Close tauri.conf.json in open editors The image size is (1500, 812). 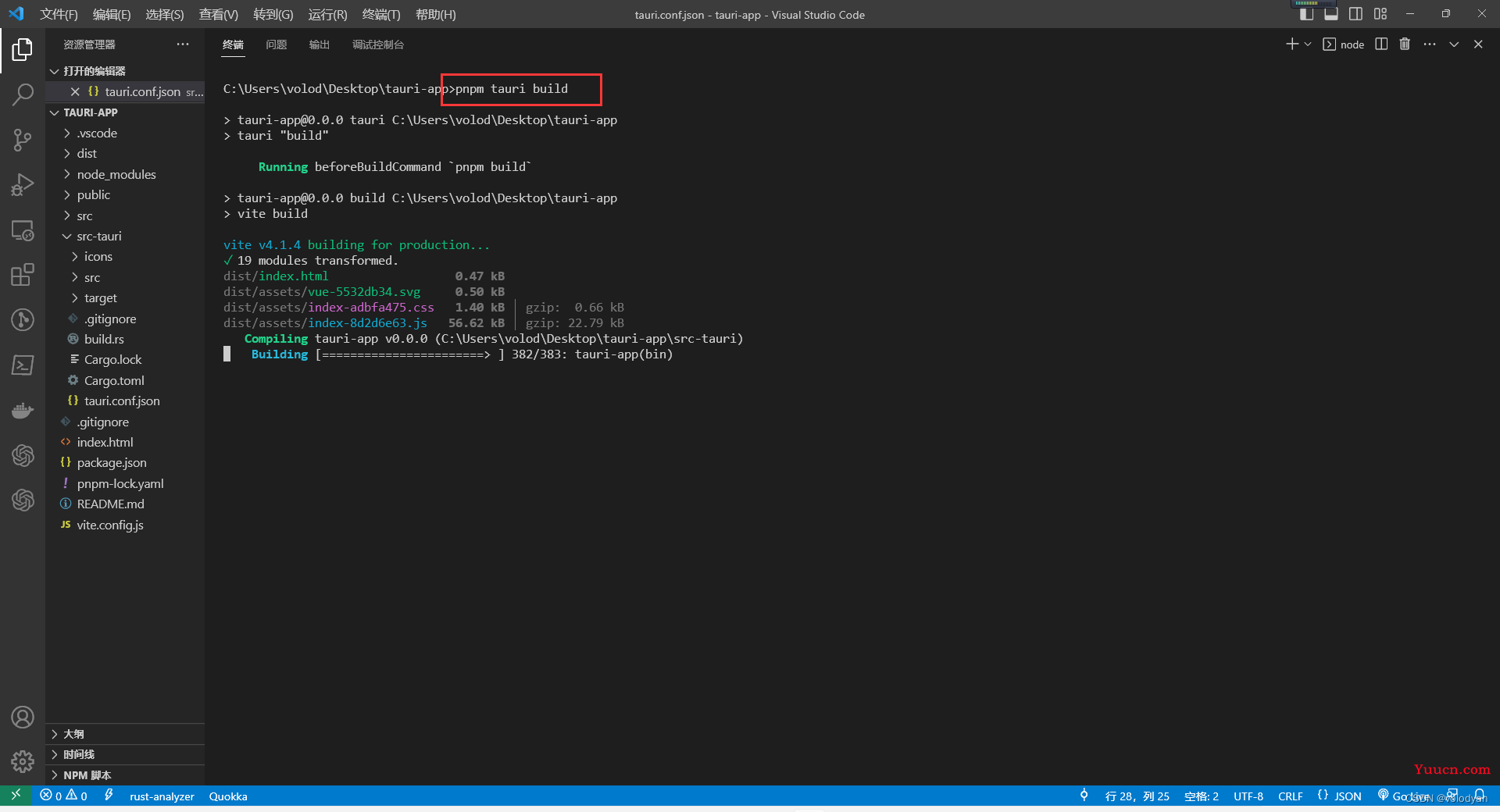tap(75, 91)
